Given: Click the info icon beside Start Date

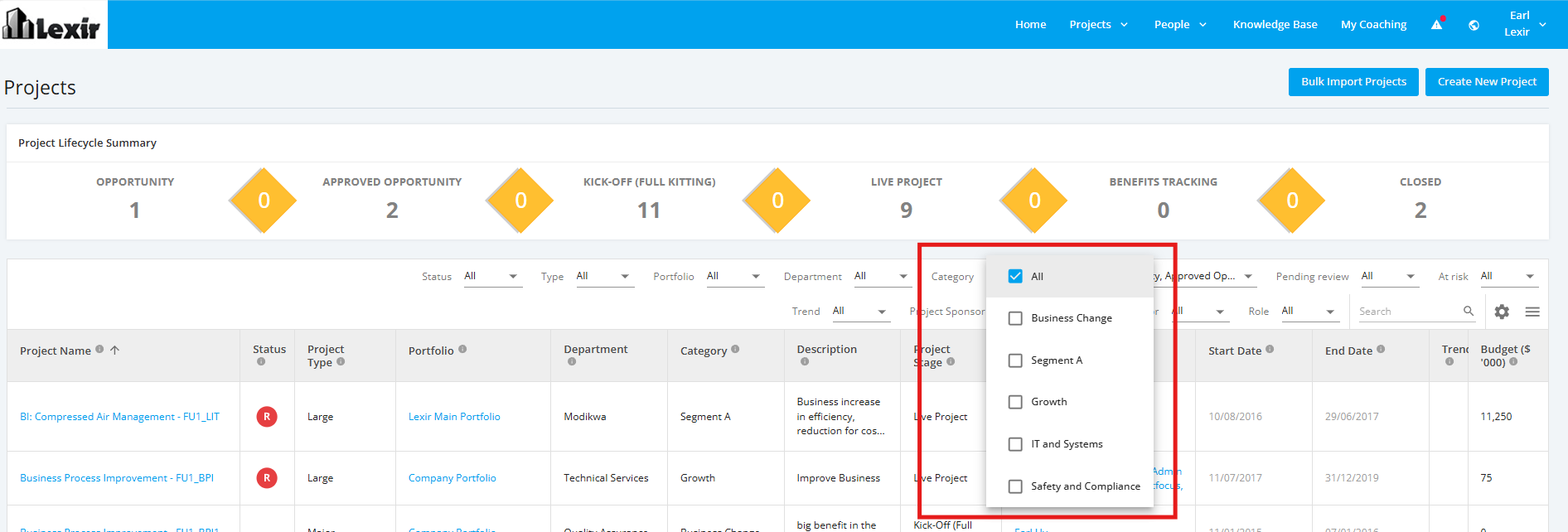Looking at the screenshot, I should click(1270, 349).
